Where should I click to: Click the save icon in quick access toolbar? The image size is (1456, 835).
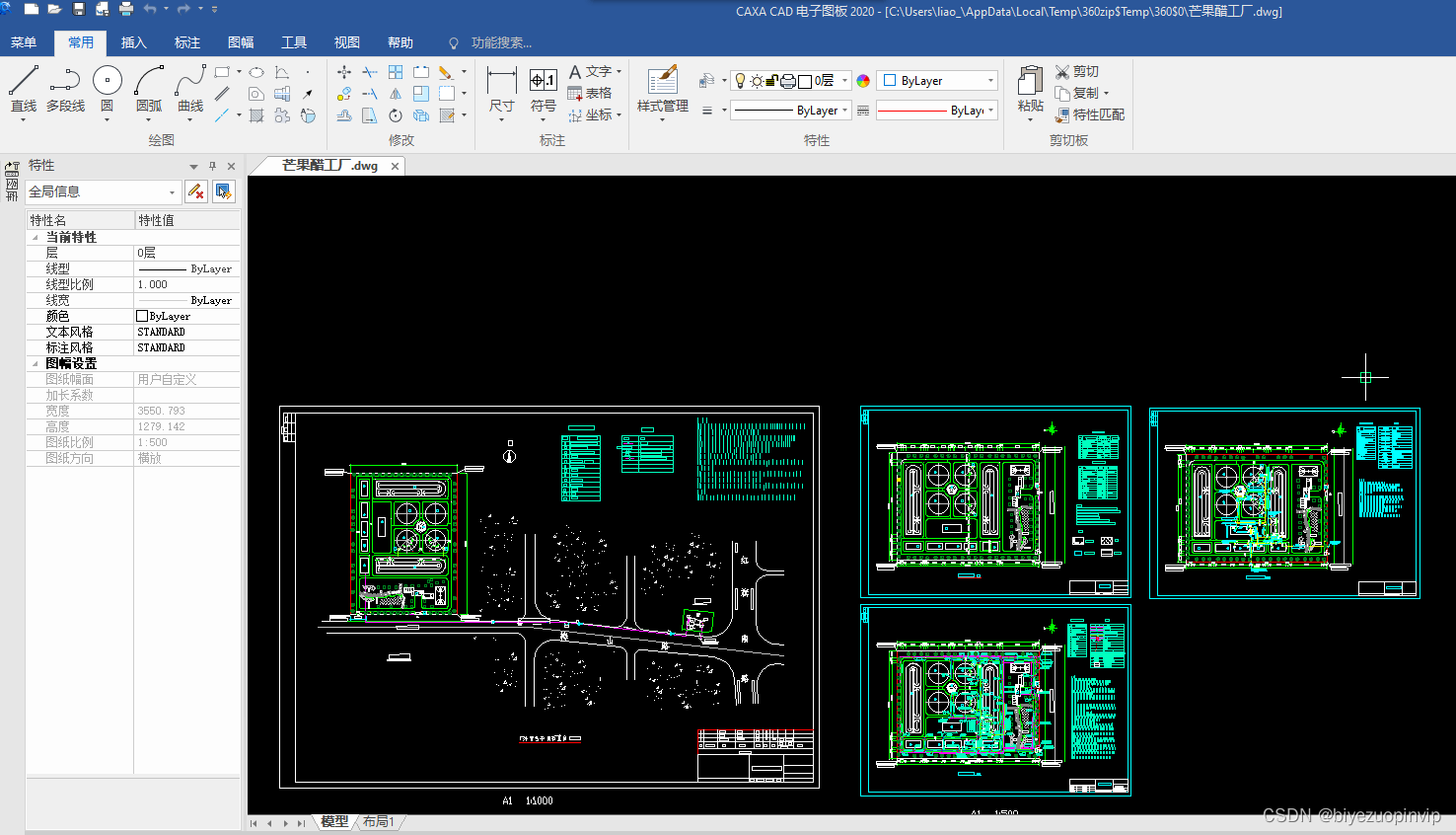pyautogui.click(x=79, y=9)
